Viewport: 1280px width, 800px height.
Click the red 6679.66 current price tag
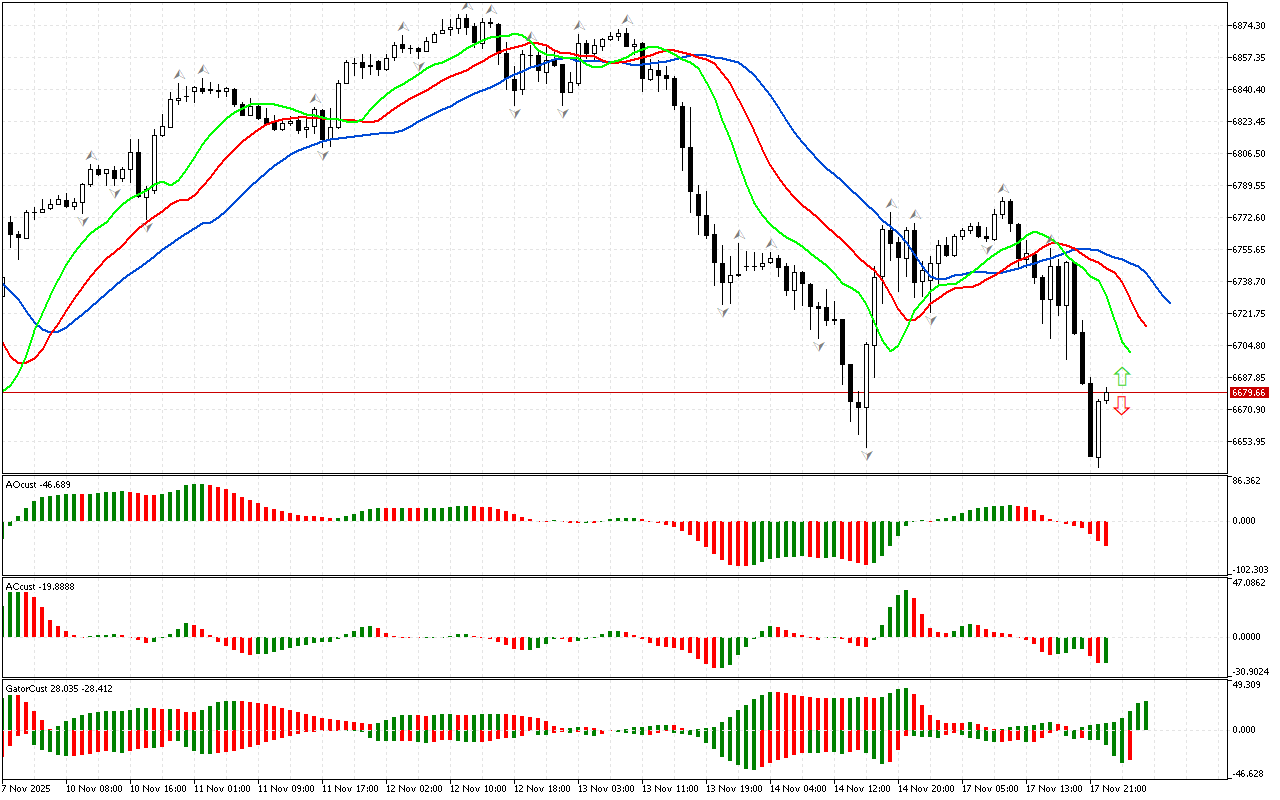(x=1249, y=393)
